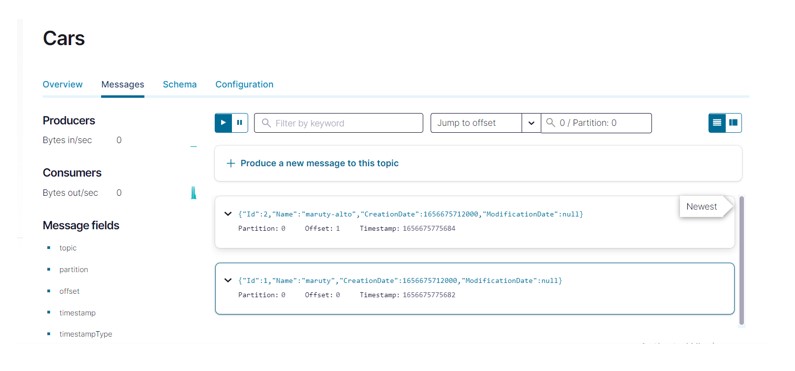Click the play button to resume messages
This screenshot has width=795, height=371.
(x=223, y=123)
